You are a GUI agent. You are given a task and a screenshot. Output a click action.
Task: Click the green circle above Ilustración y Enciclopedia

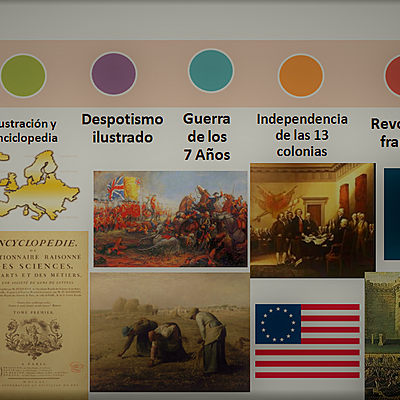click(23, 76)
